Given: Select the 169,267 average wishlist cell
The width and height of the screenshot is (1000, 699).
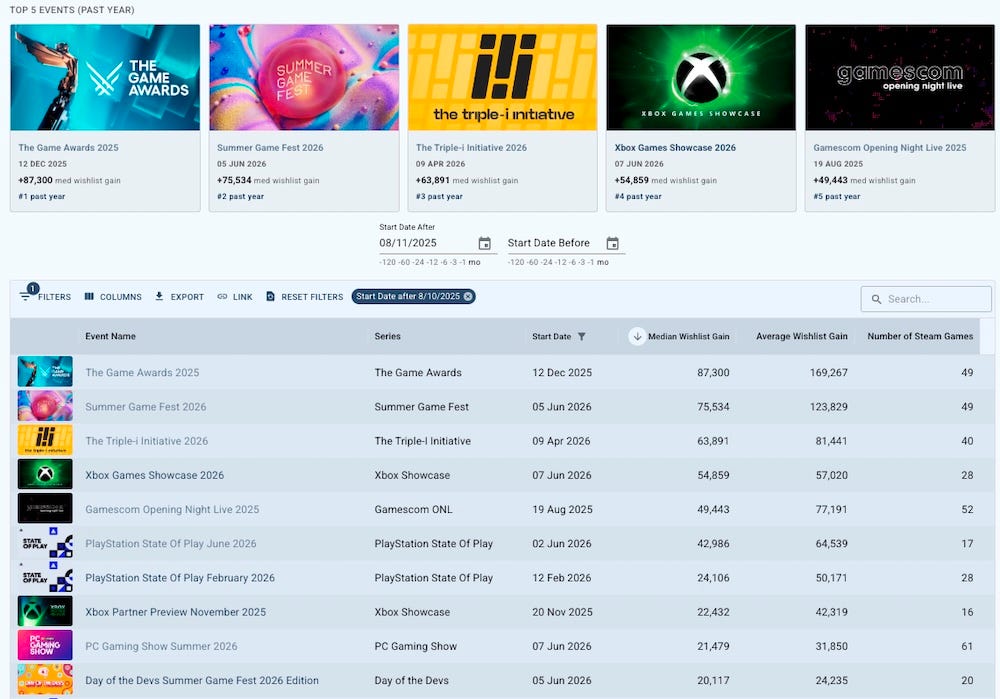Looking at the screenshot, I should coord(828,372).
